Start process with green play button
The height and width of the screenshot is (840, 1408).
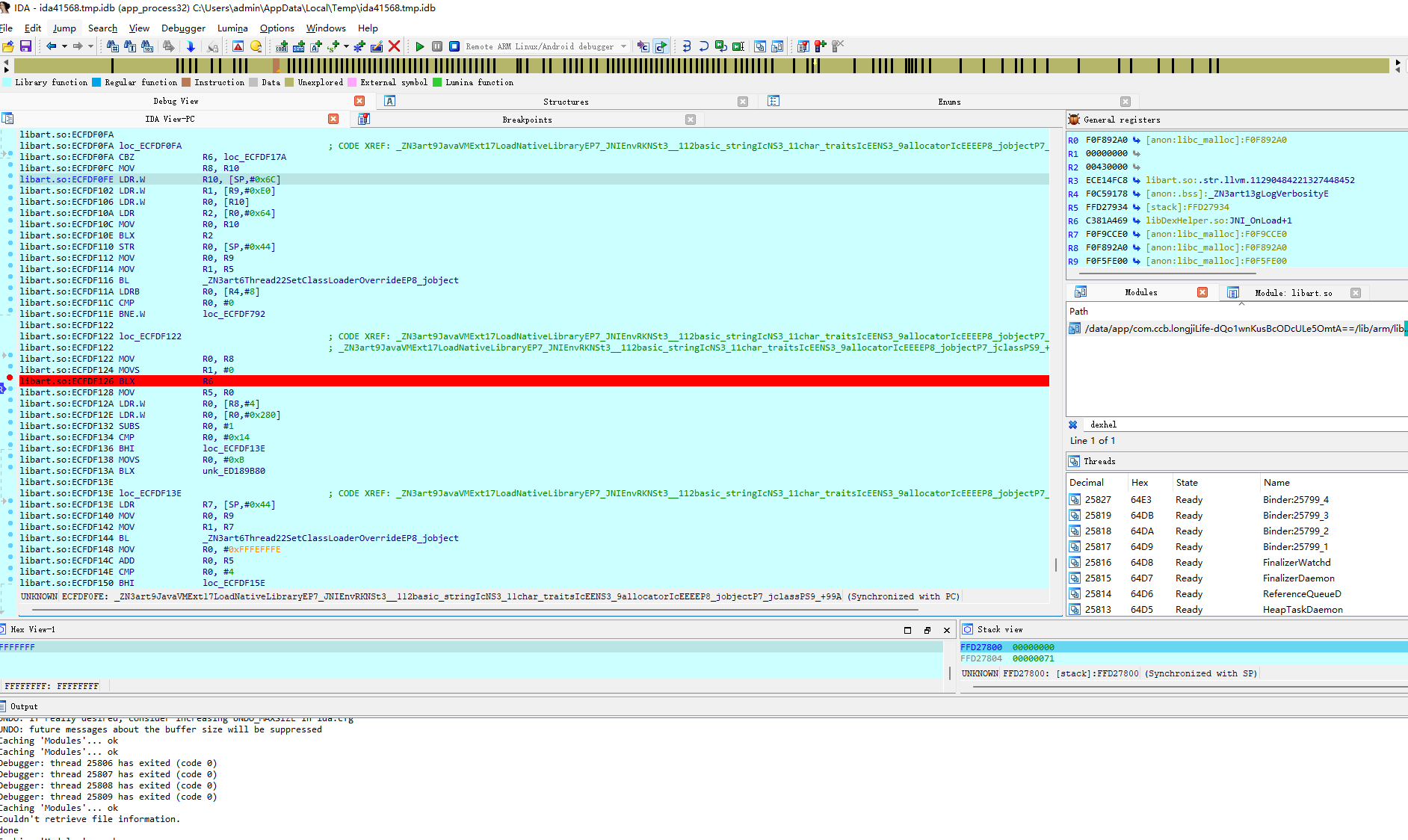[x=420, y=46]
